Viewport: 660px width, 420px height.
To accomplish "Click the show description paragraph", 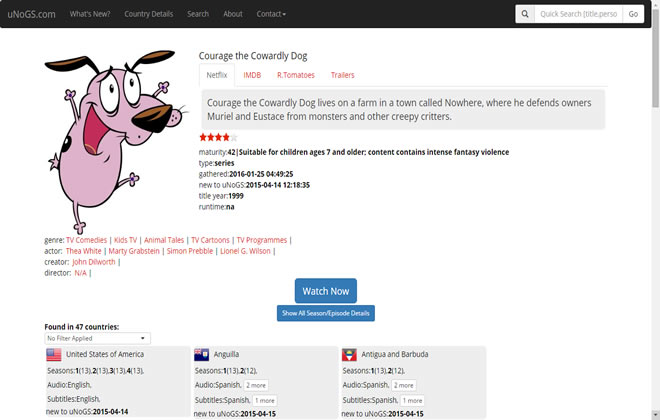I will 403,109.
